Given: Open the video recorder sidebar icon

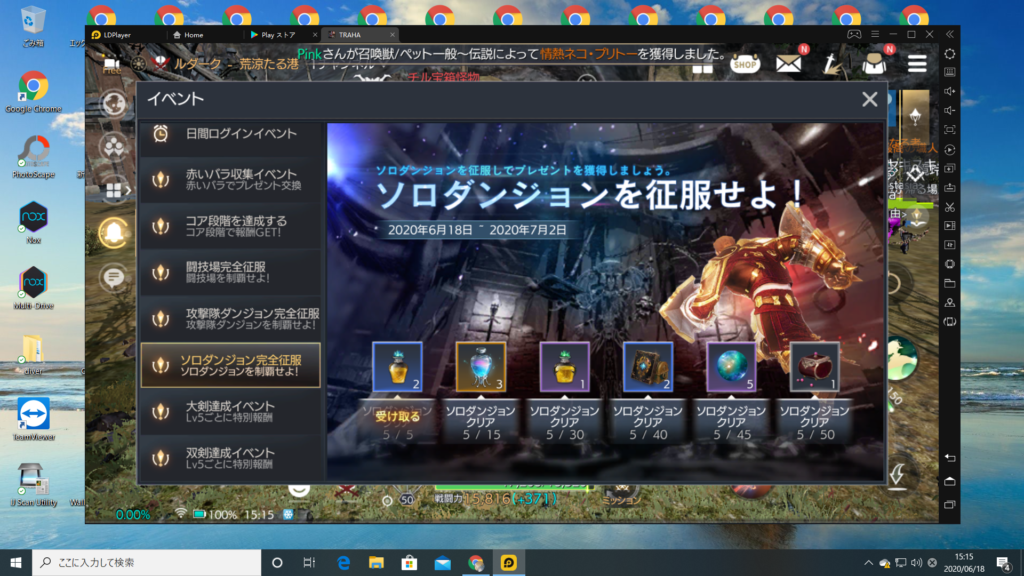Looking at the screenshot, I should 950,226.
